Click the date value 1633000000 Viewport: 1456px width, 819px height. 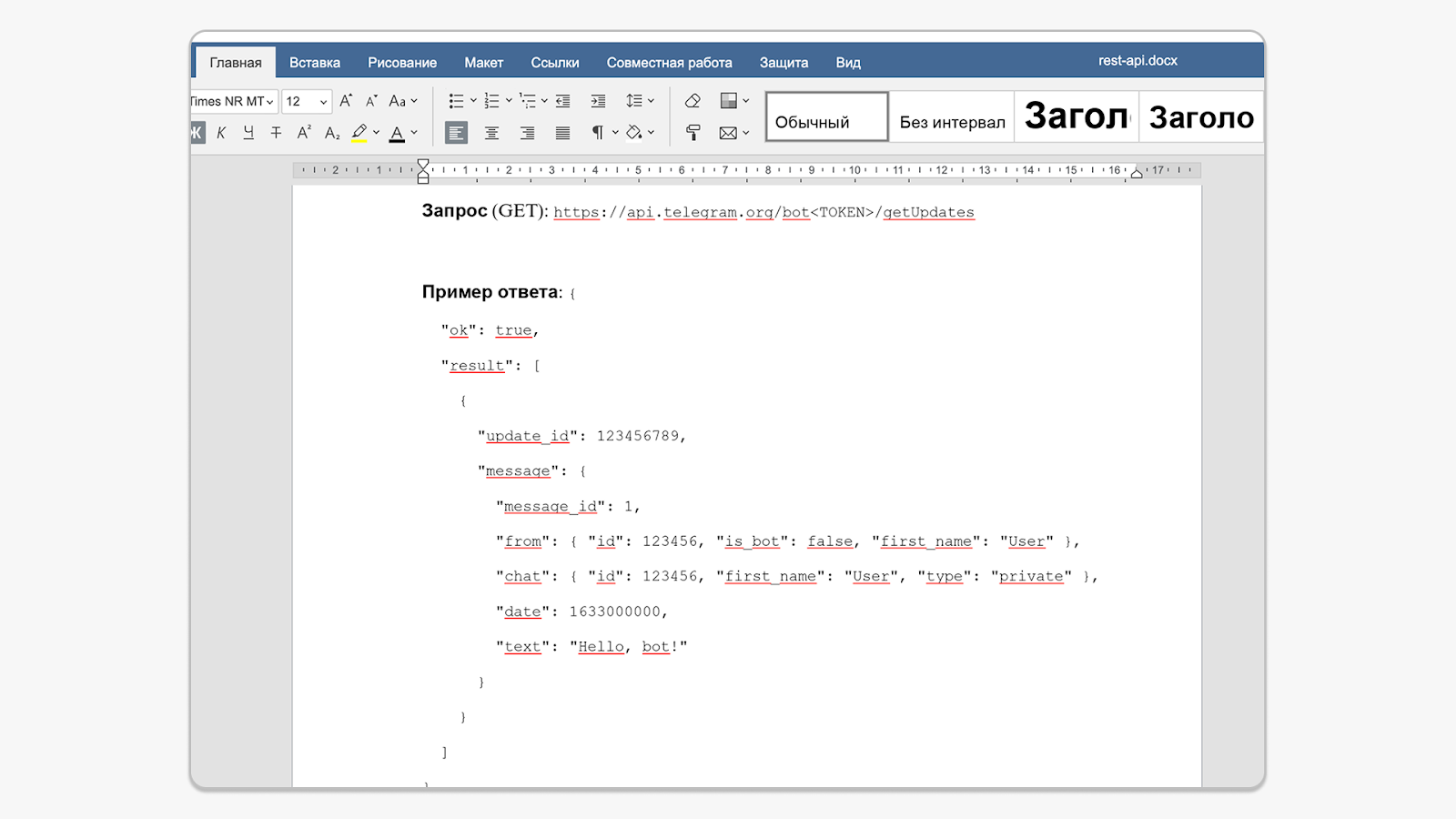point(615,612)
